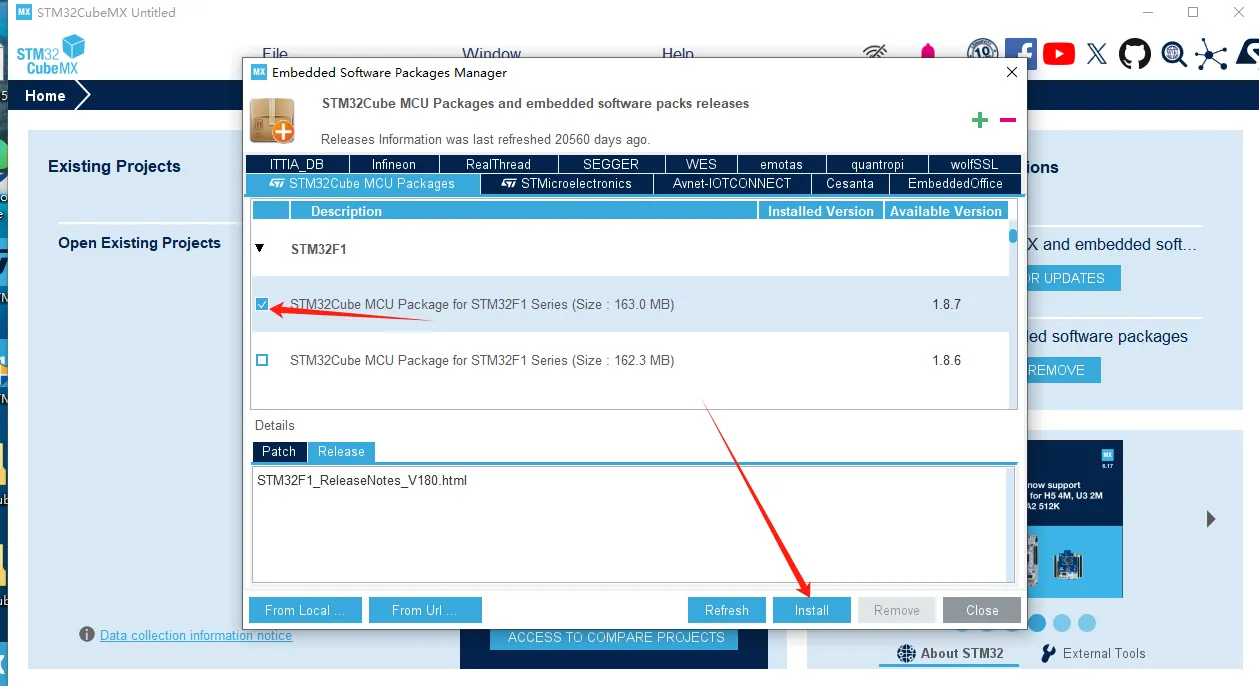1259x686 pixels.
Task: Collapse the STM32F1 tree group
Action: [x=260, y=249]
